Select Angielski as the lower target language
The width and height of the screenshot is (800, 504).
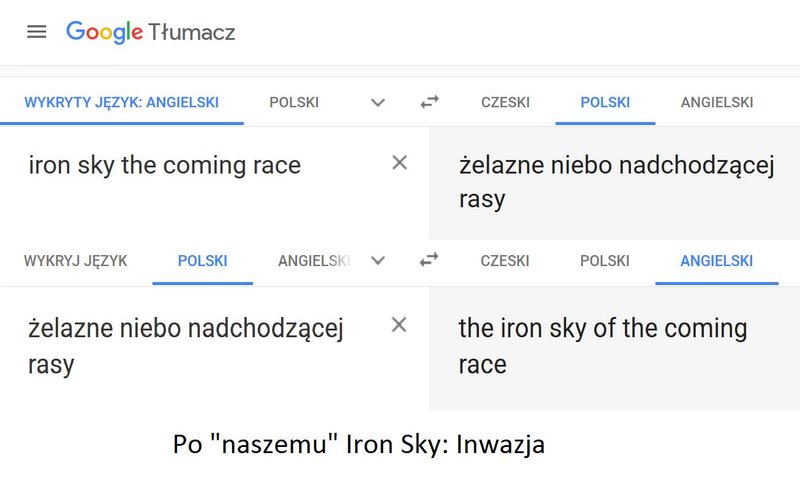716,261
